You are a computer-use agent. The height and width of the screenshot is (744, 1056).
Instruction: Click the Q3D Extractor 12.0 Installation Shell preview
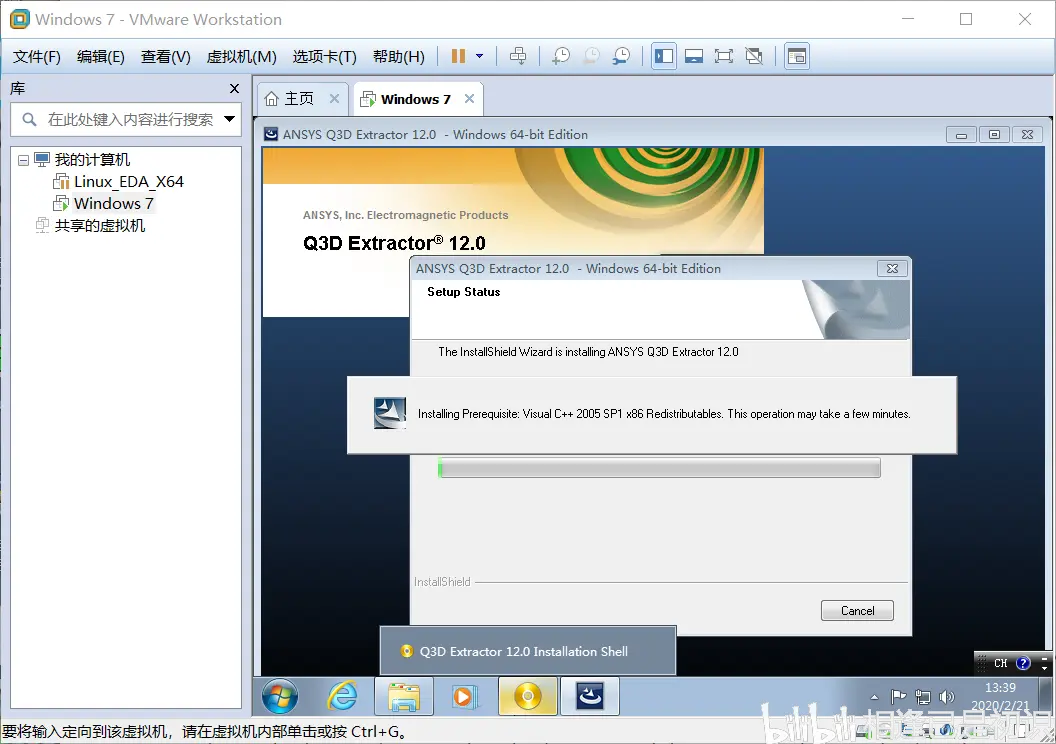[528, 650]
